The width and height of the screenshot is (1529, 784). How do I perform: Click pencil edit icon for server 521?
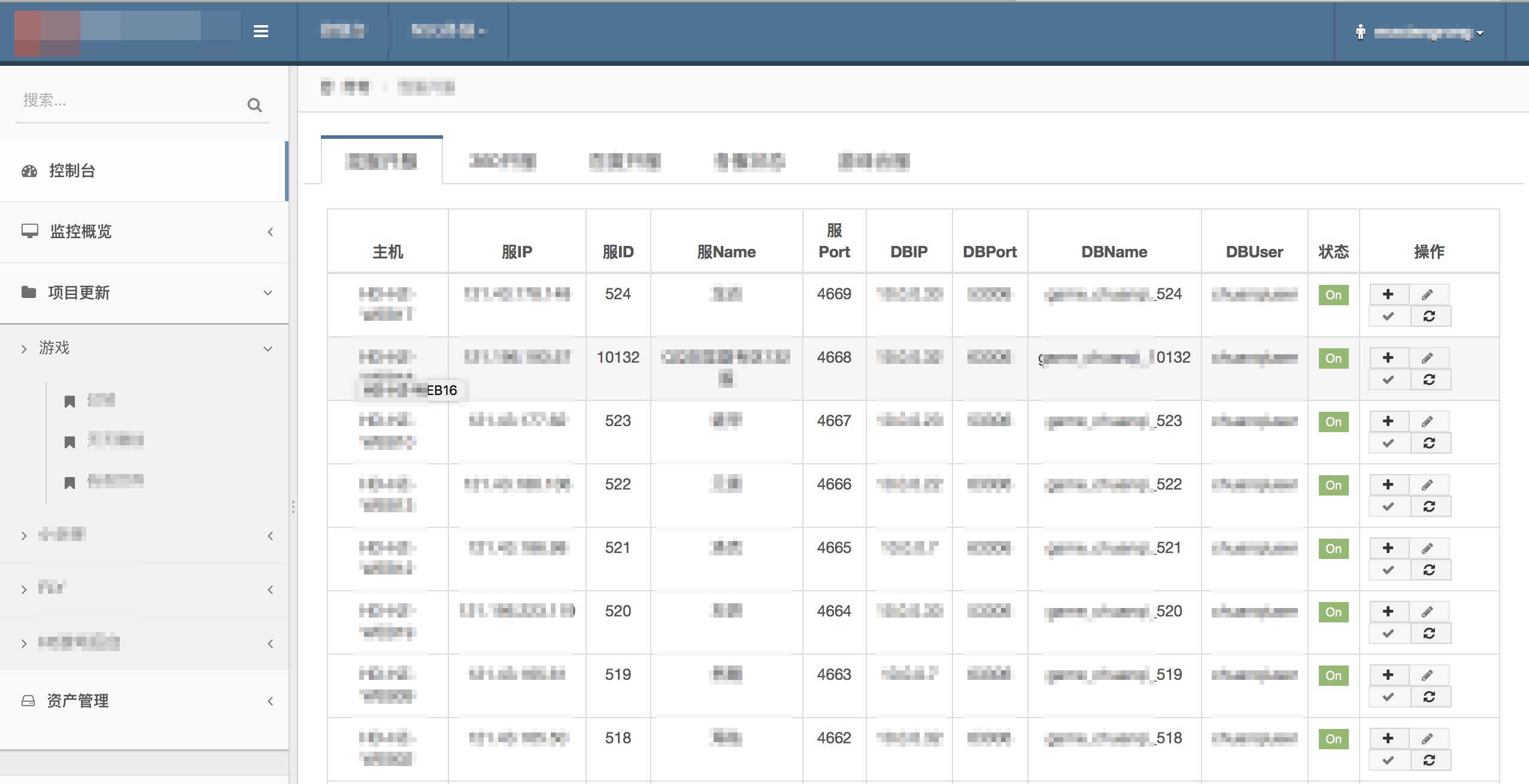coord(1428,548)
